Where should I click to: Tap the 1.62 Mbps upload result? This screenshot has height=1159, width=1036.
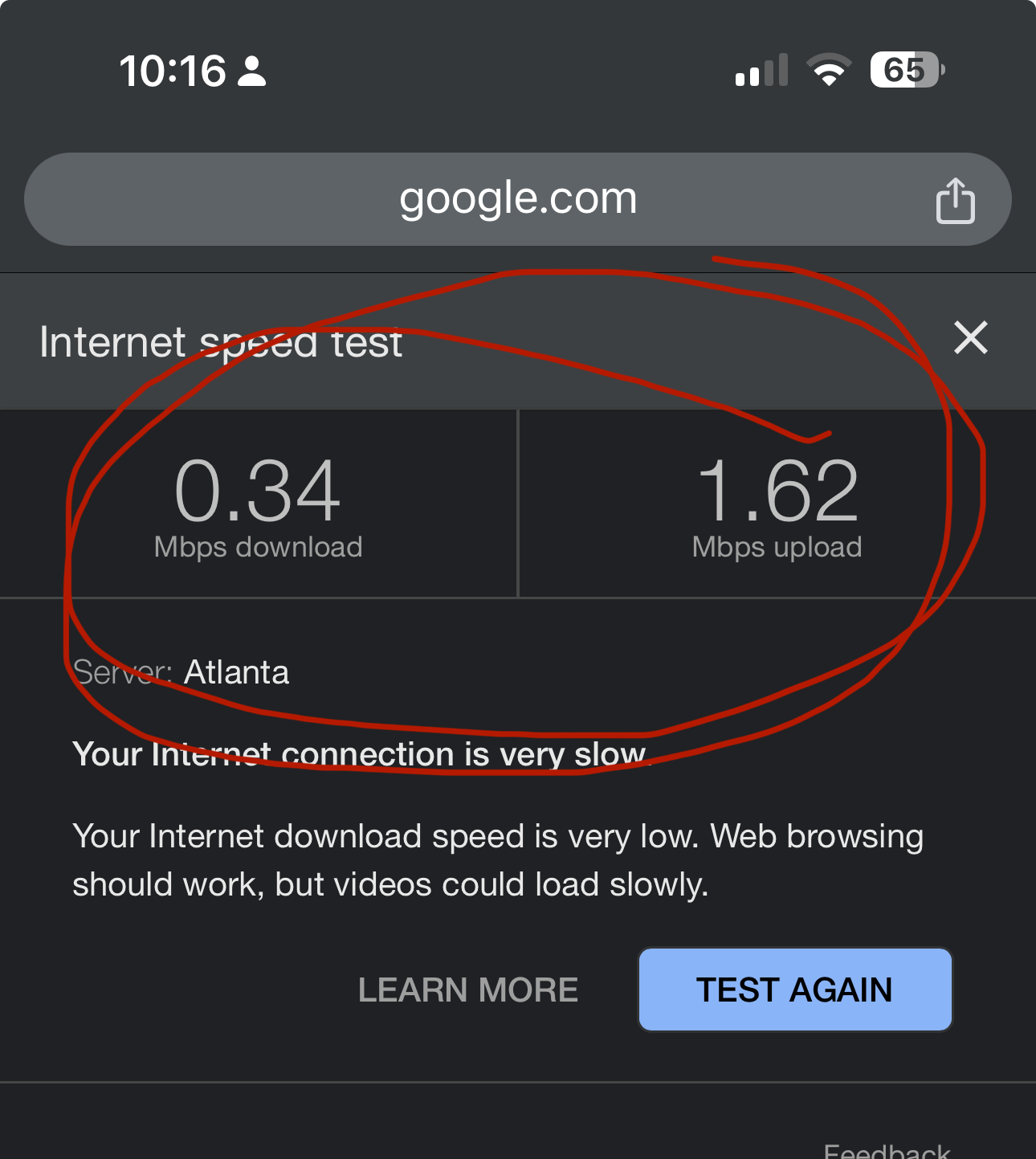click(x=777, y=504)
